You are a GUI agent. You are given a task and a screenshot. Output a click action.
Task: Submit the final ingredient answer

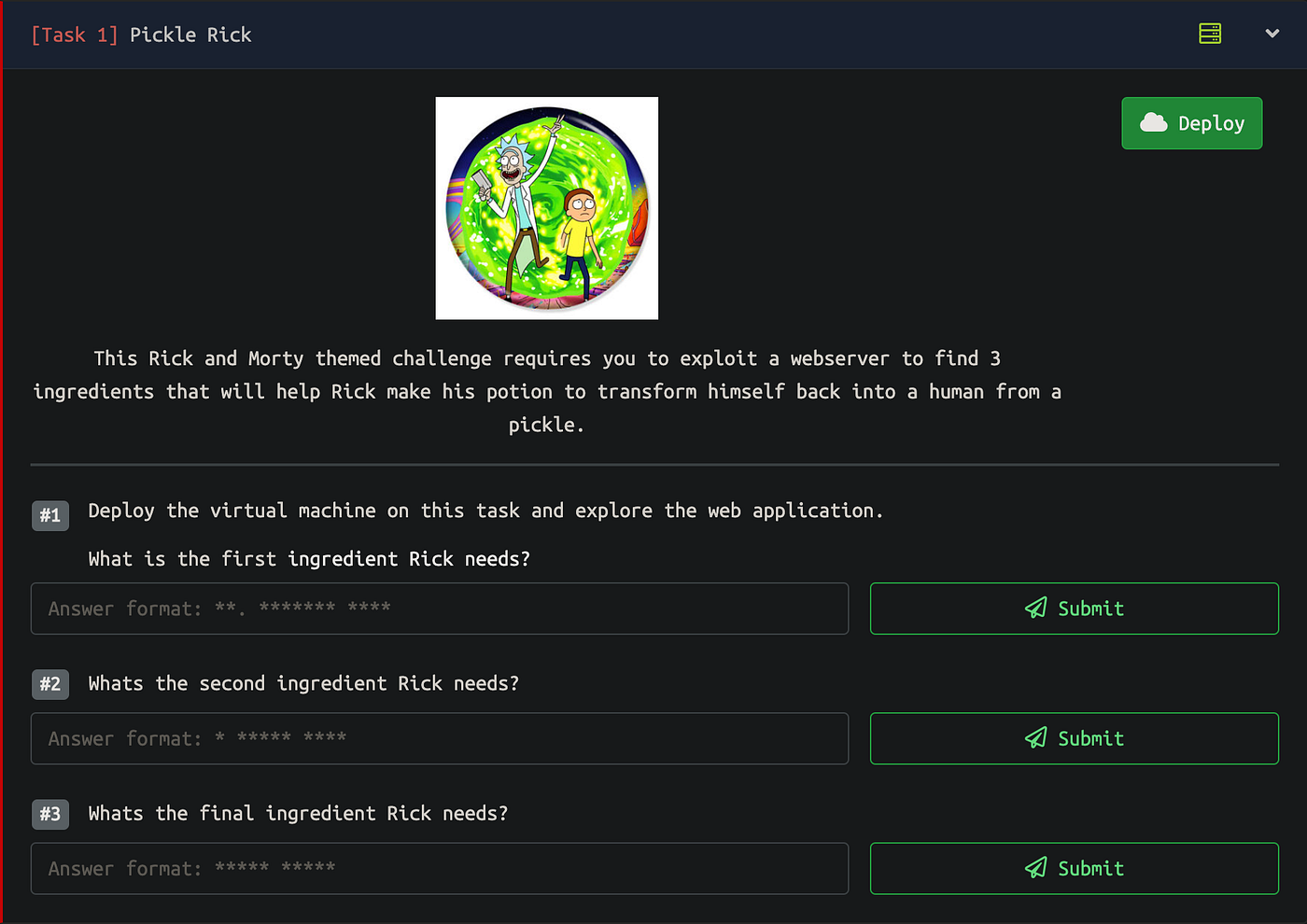(1074, 868)
